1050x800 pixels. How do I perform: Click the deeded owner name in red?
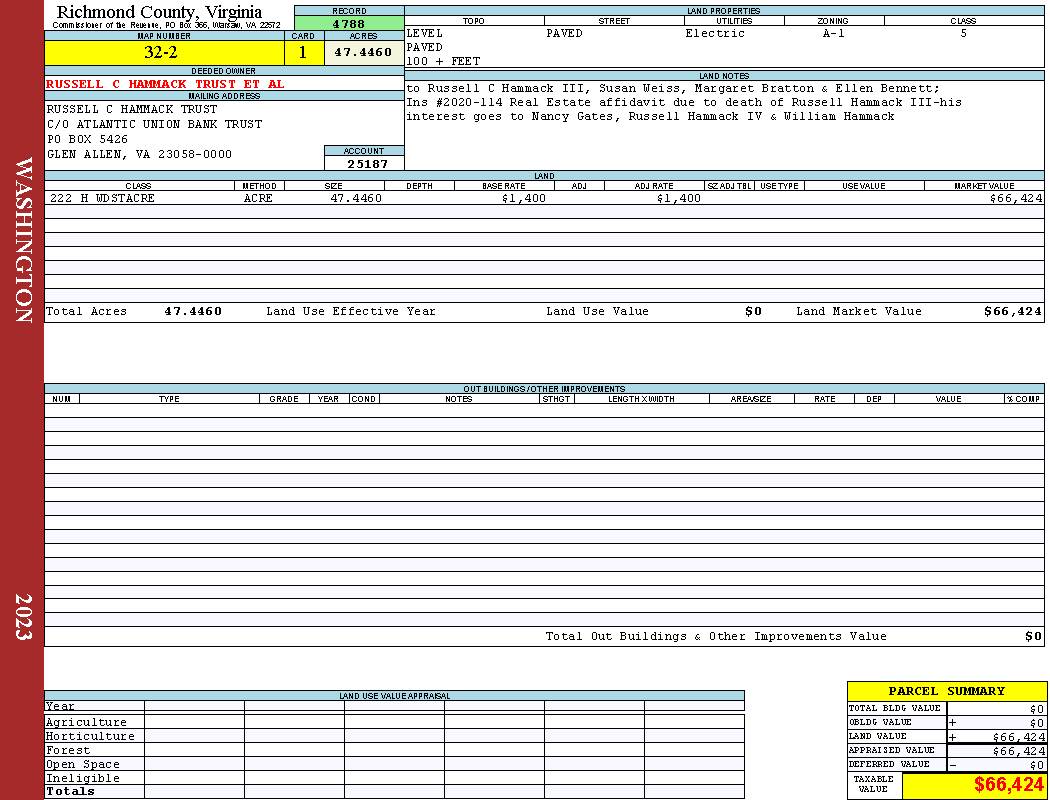(165, 84)
